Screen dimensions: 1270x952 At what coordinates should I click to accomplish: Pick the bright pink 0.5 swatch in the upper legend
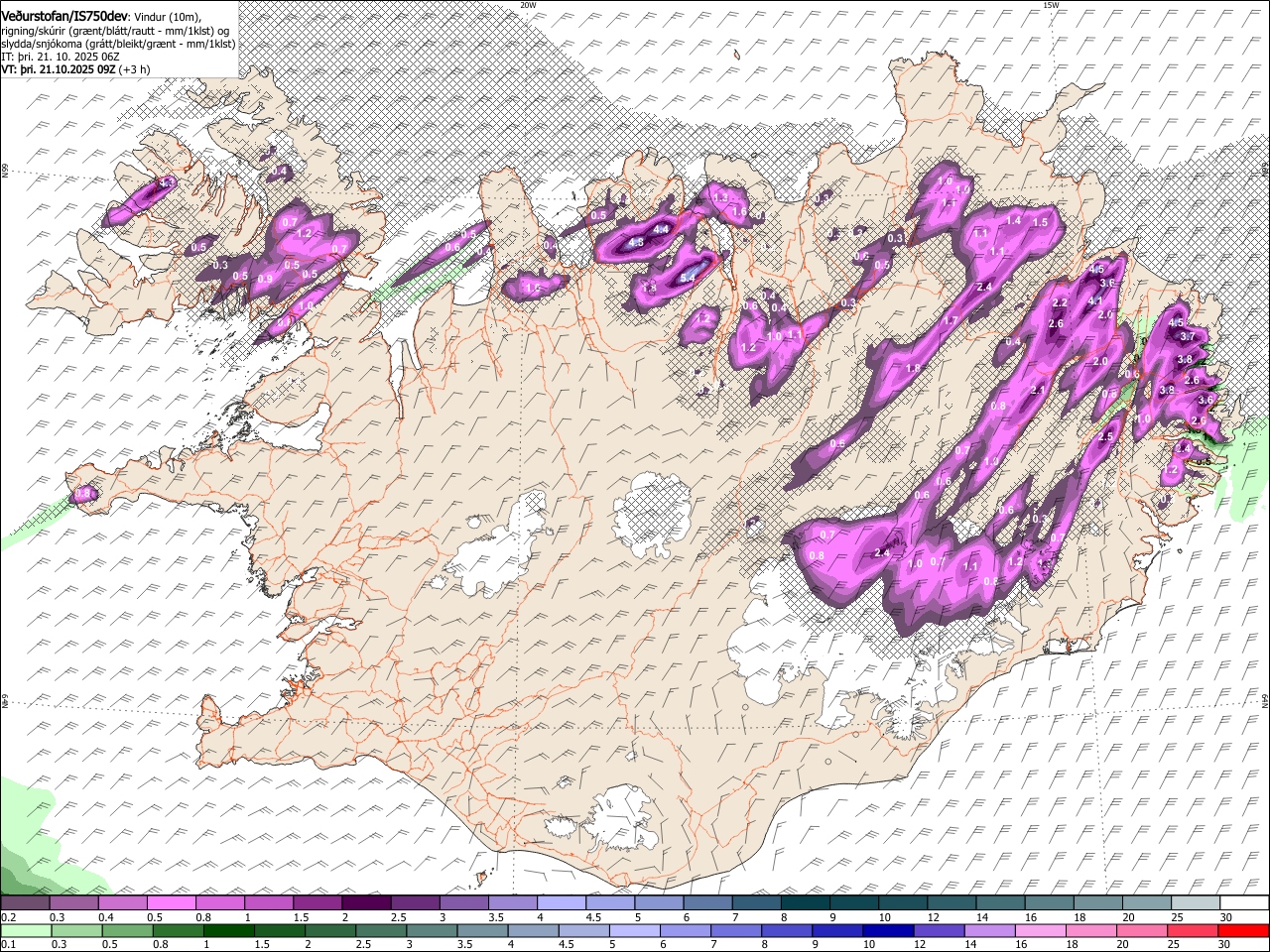pyautogui.click(x=171, y=903)
